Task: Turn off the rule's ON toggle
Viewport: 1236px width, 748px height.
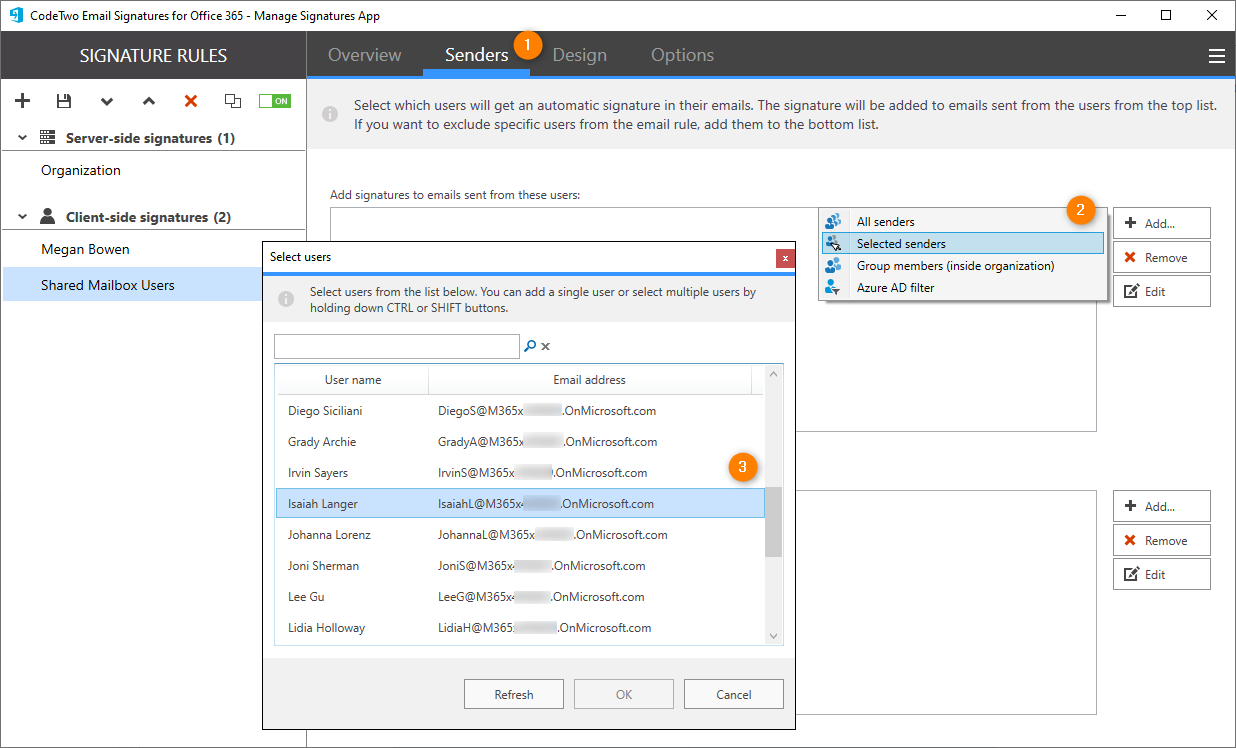Action: click(274, 100)
